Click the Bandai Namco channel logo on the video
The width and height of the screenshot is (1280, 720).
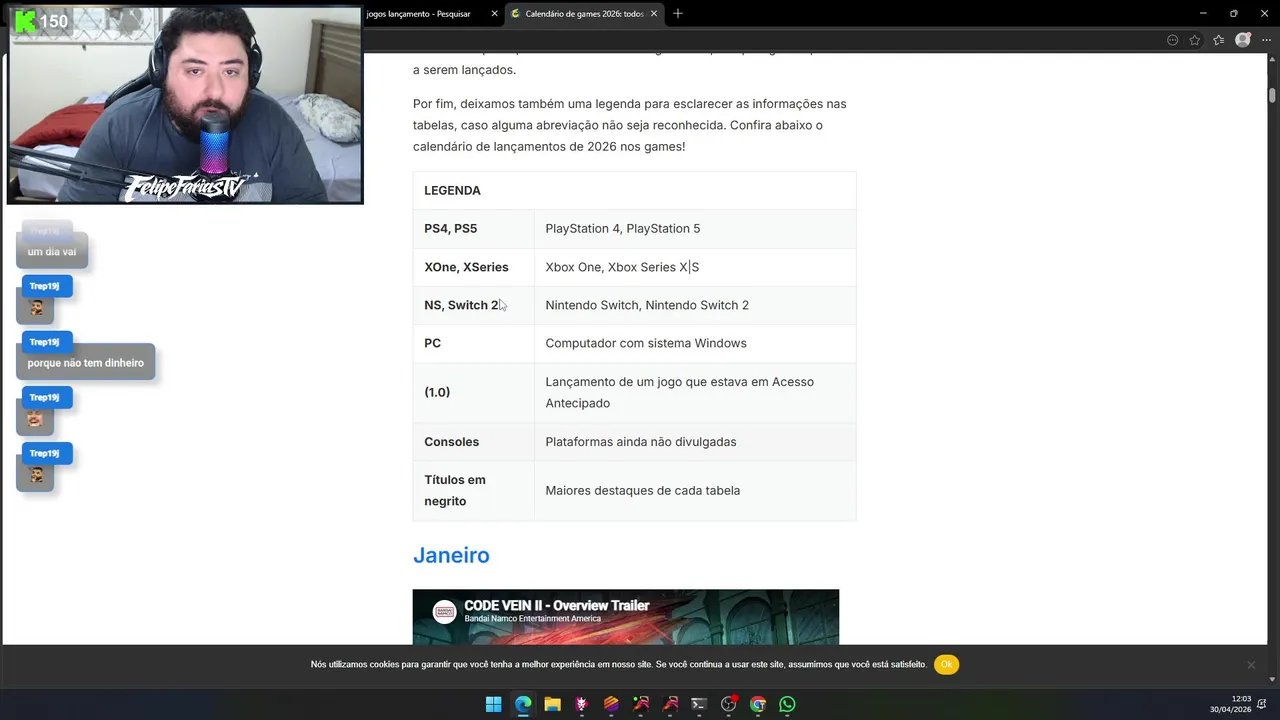click(444, 612)
